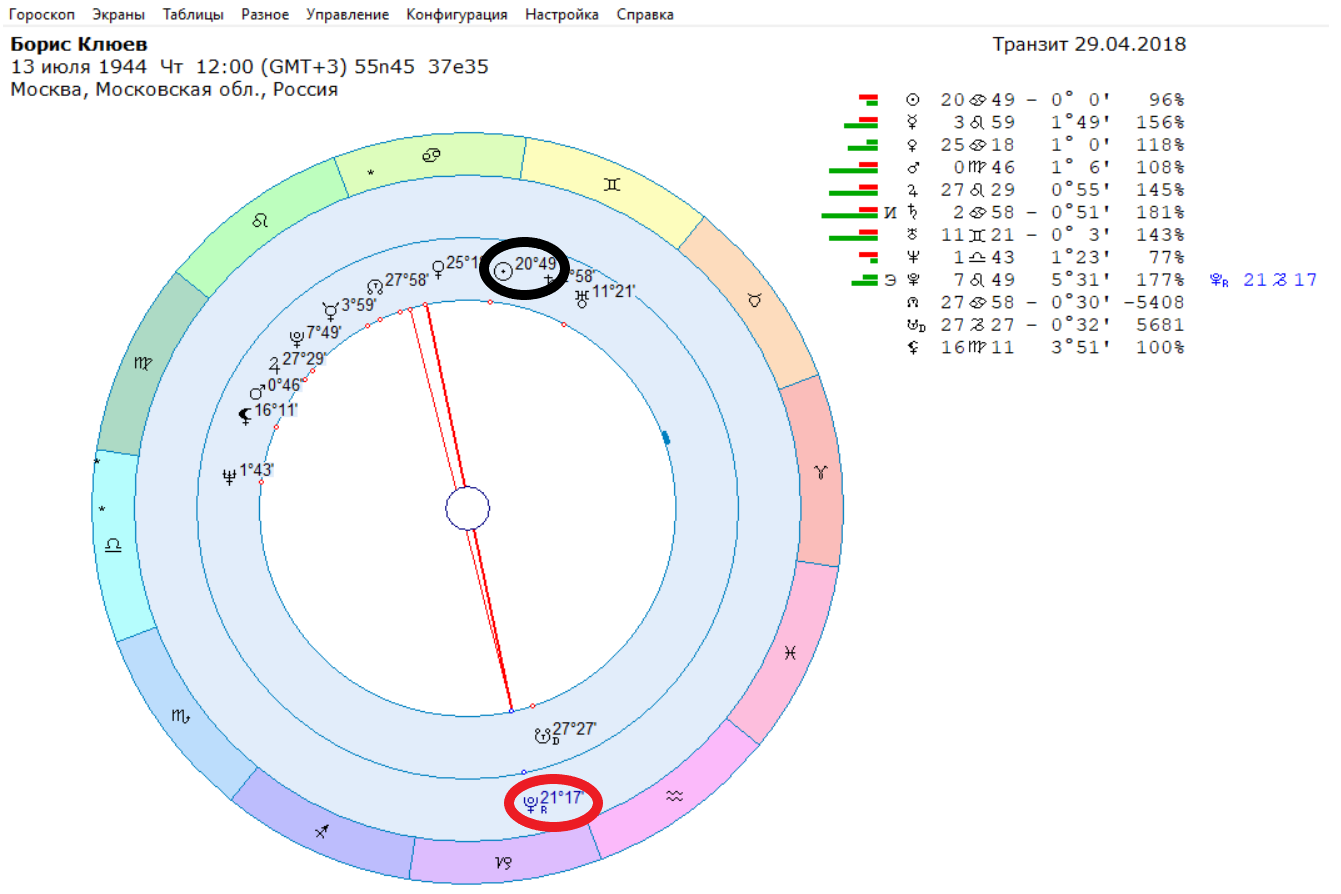Select the Pisces sign on the zodiac ring
The width and height of the screenshot is (1341, 894).
[x=790, y=652]
